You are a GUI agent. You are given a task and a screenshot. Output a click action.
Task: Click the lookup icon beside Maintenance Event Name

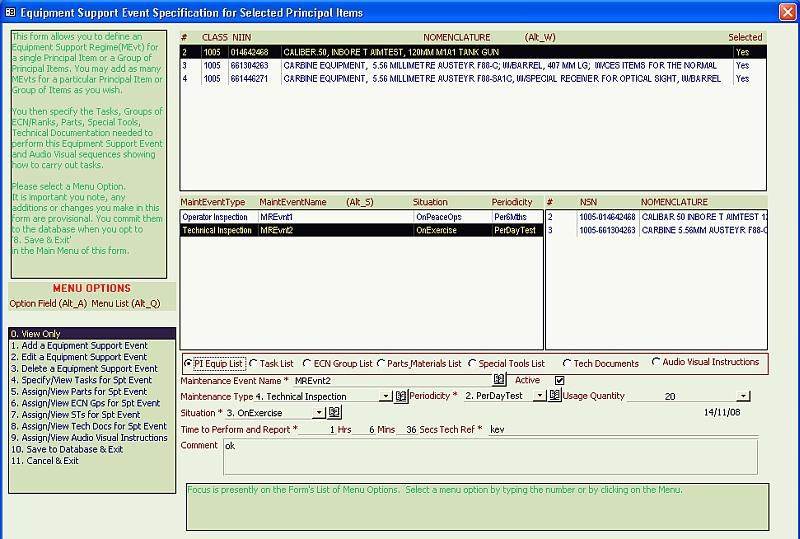point(499,380)
